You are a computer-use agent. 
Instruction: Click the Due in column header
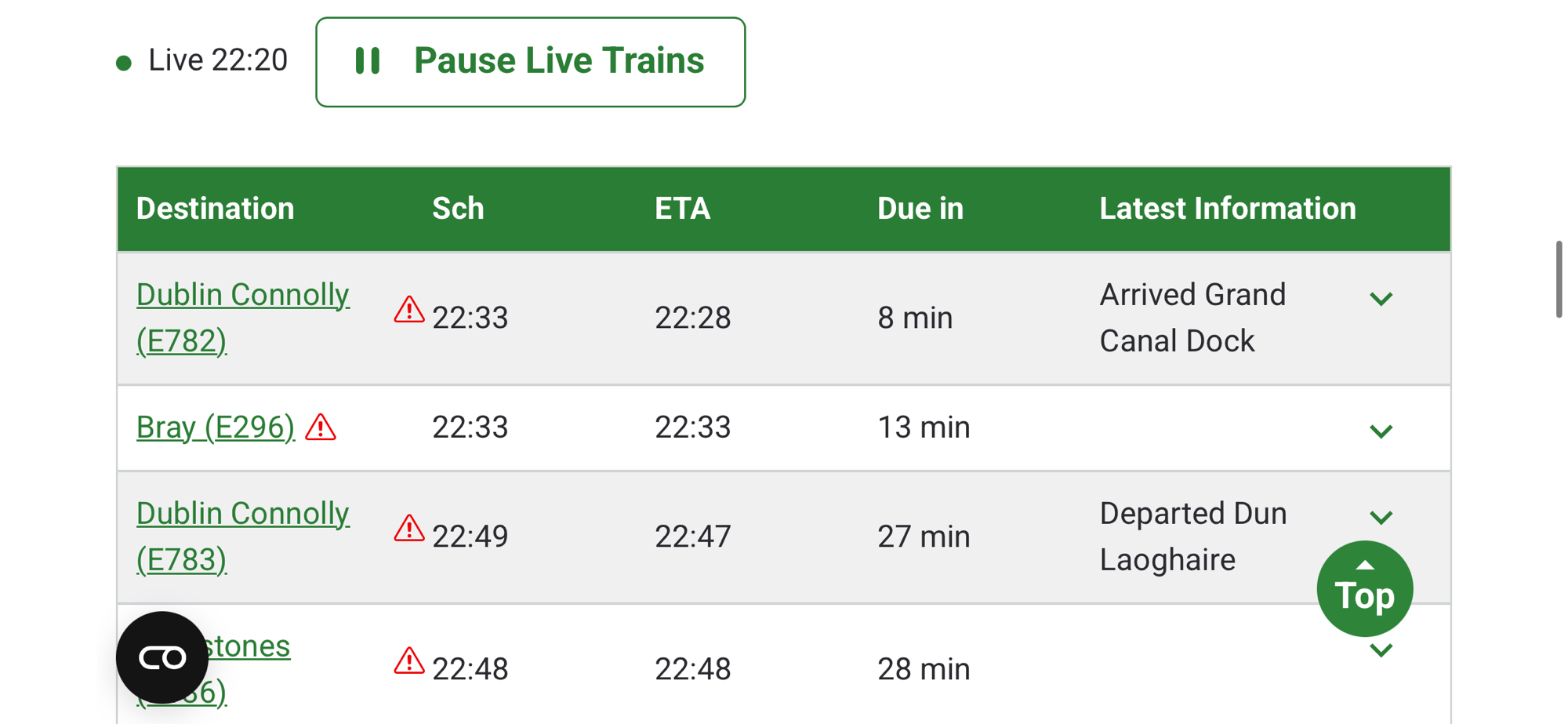pyautogui.click(x=920, y=209)
